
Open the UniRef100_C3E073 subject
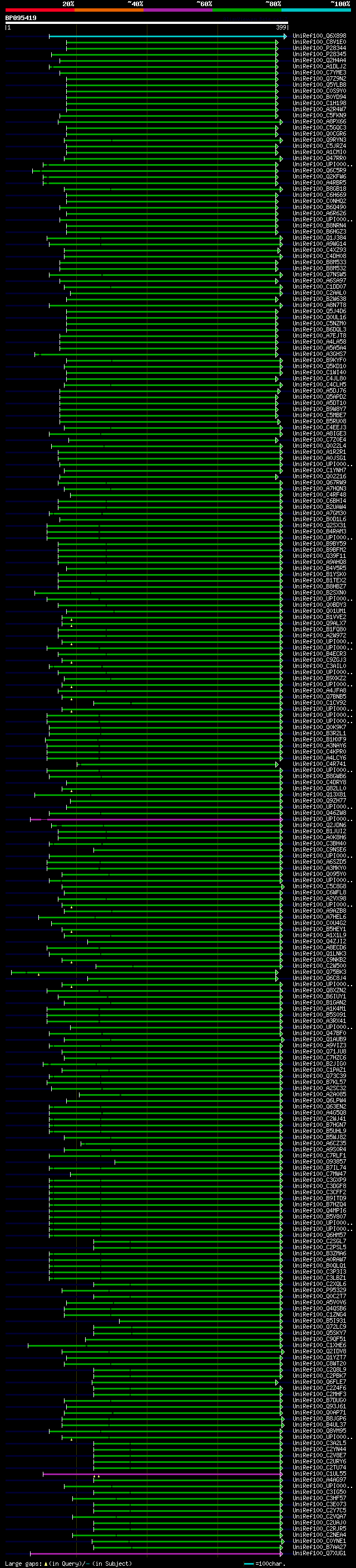pos(319,1504)
